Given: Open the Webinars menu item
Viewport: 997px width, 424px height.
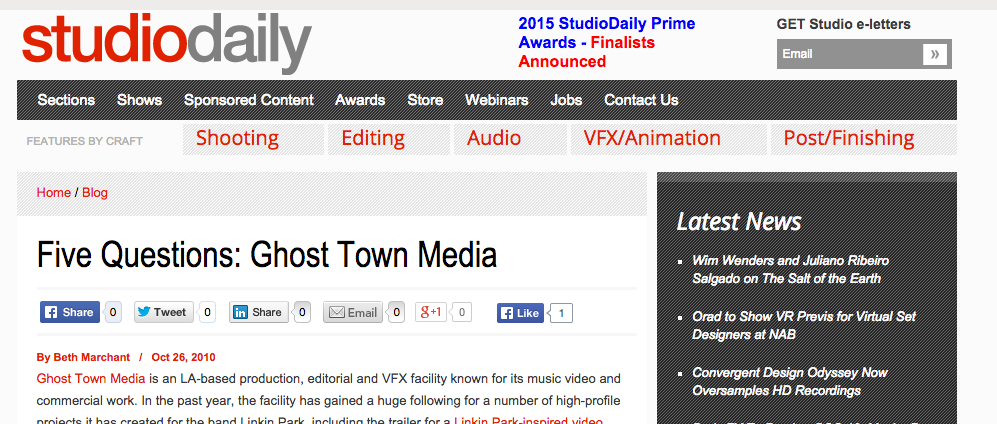Looking at the screenshot, I should click(497, 100).
